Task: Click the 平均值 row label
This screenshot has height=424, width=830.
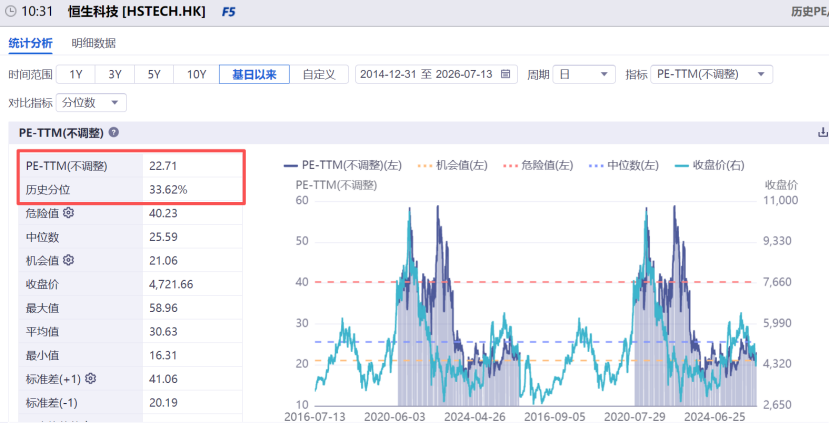Action: coord(42,331)
